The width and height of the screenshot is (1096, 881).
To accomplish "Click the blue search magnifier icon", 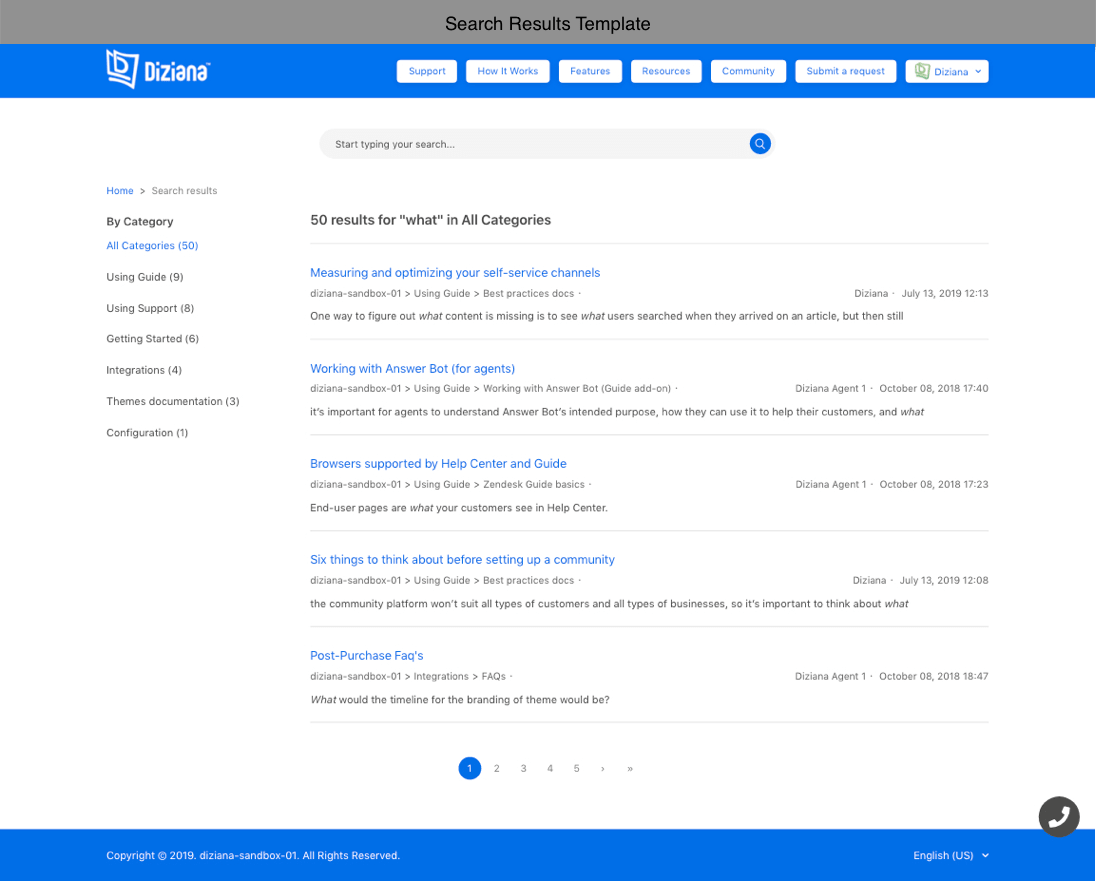I will pos(760,144).
